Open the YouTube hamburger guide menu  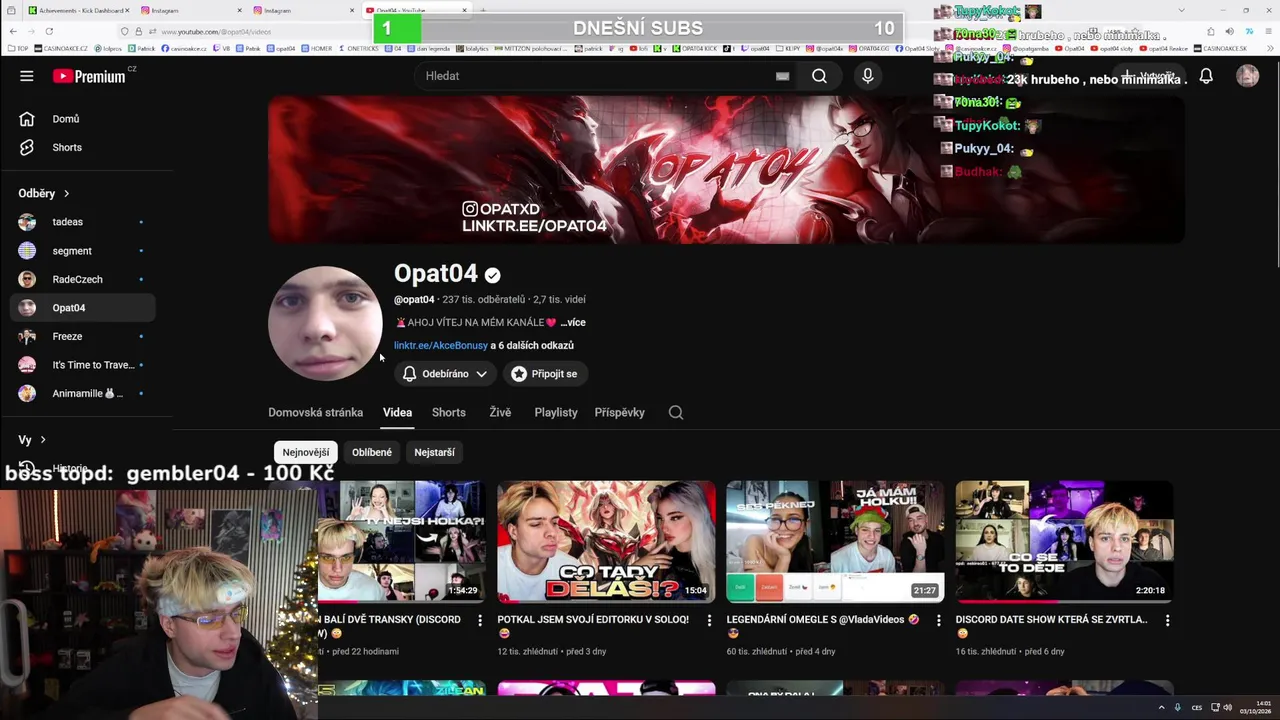[27, 76]
